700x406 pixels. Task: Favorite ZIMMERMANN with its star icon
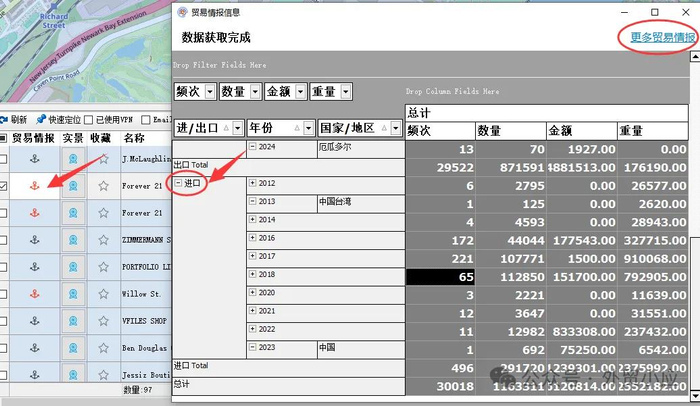point(104,240)
